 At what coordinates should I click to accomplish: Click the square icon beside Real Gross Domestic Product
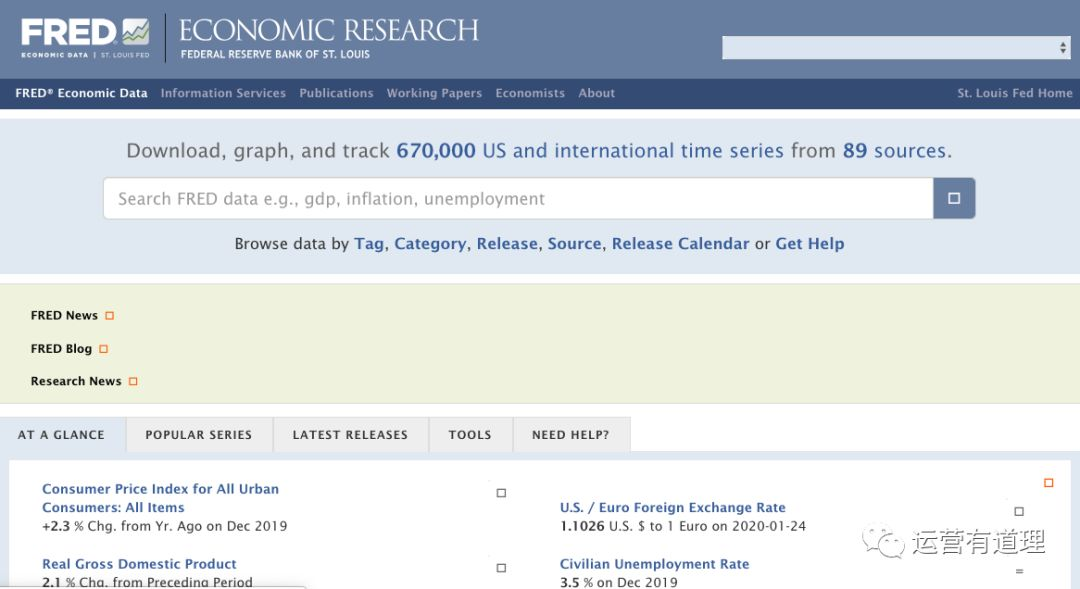[501, 568]
